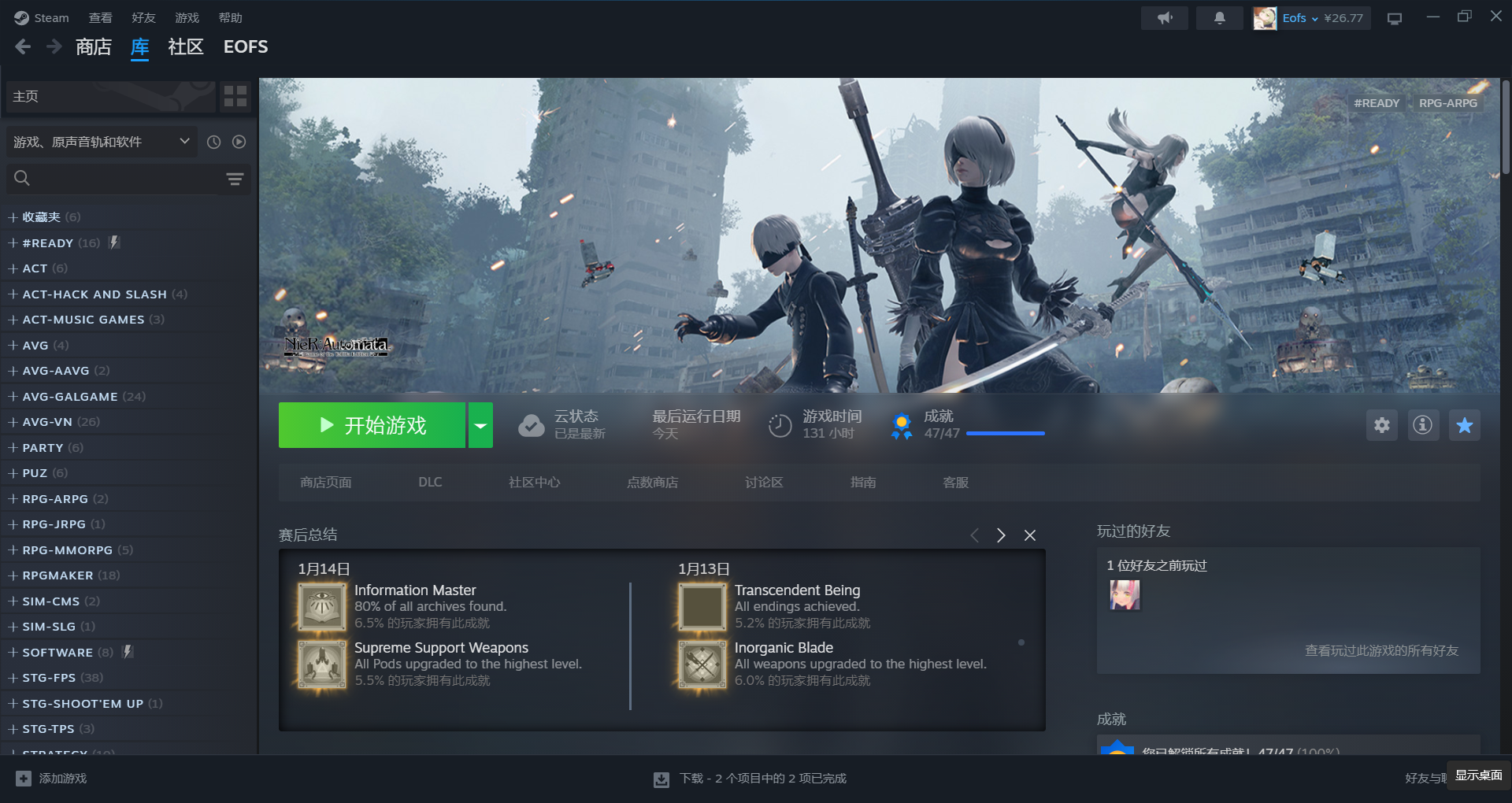Go to the 商店 section
1512x803 pixels.
click(94, 47)
